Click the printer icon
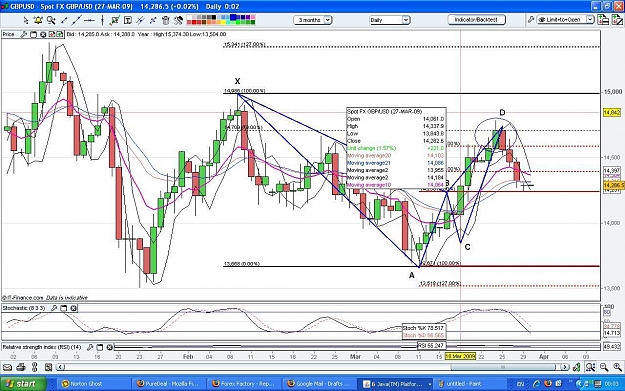Viewport: 625px width, 391px height. 21,367
